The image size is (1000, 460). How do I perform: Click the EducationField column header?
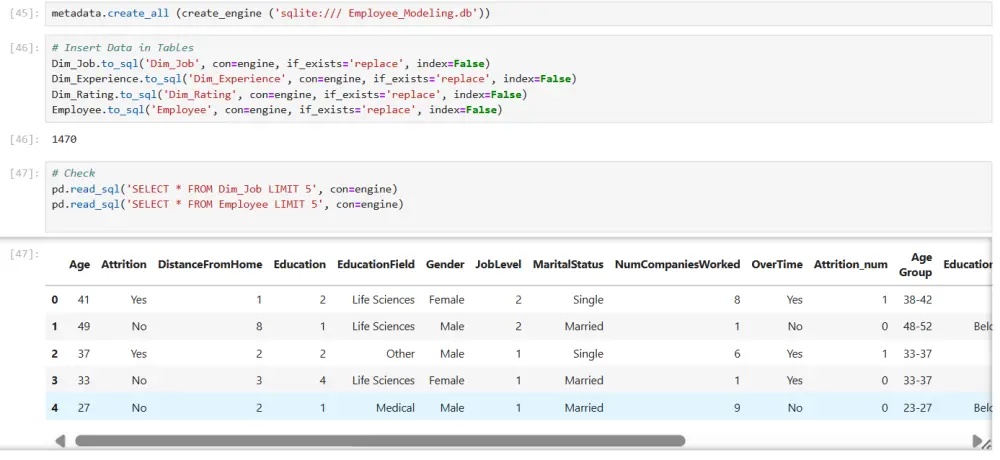(375, 265)
